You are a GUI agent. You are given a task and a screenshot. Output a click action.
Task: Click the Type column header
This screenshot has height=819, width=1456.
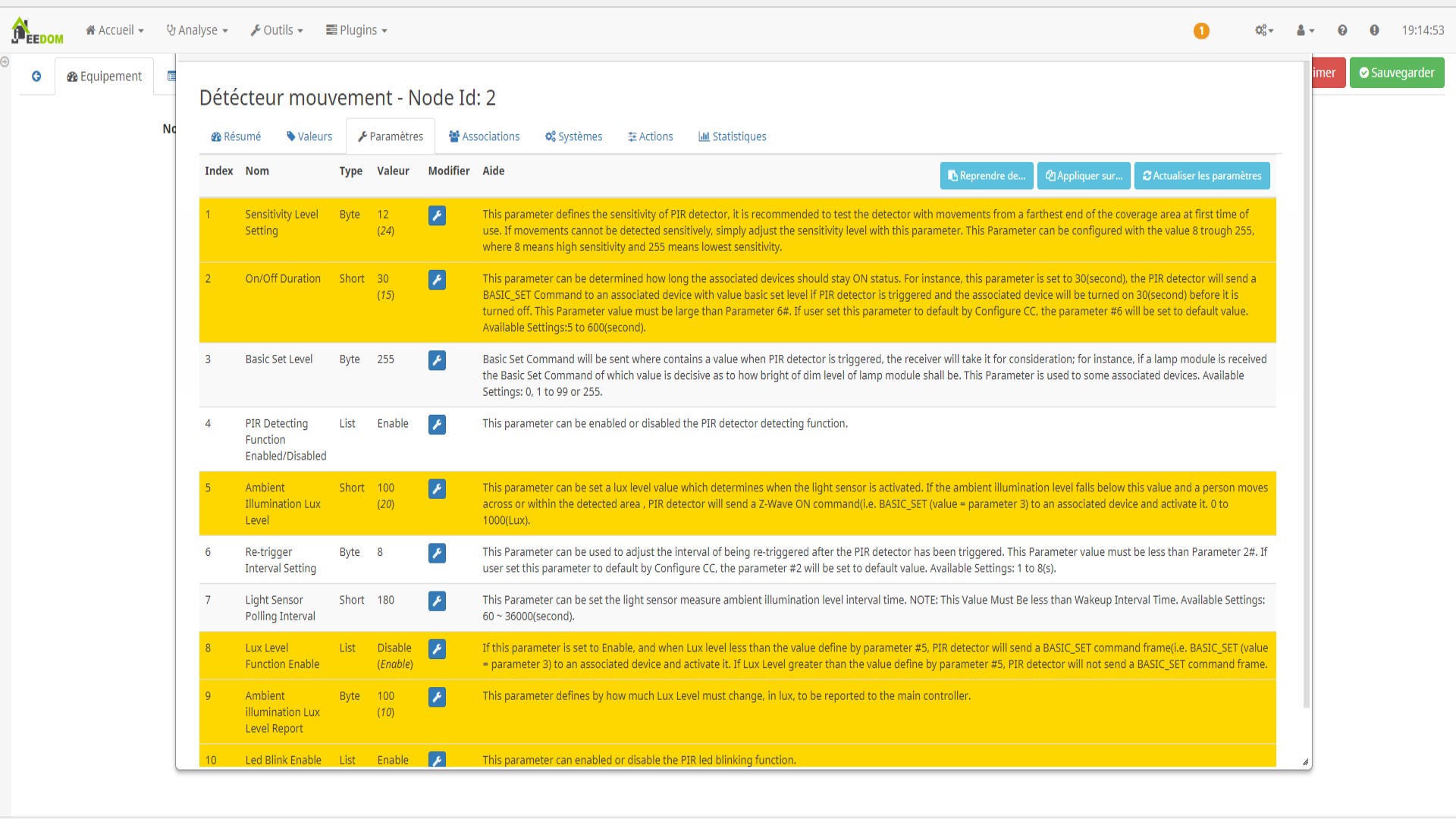click(350, 171)
